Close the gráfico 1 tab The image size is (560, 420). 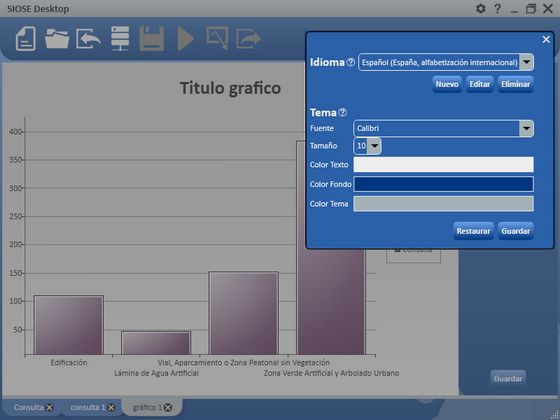[x=168, y=408]
